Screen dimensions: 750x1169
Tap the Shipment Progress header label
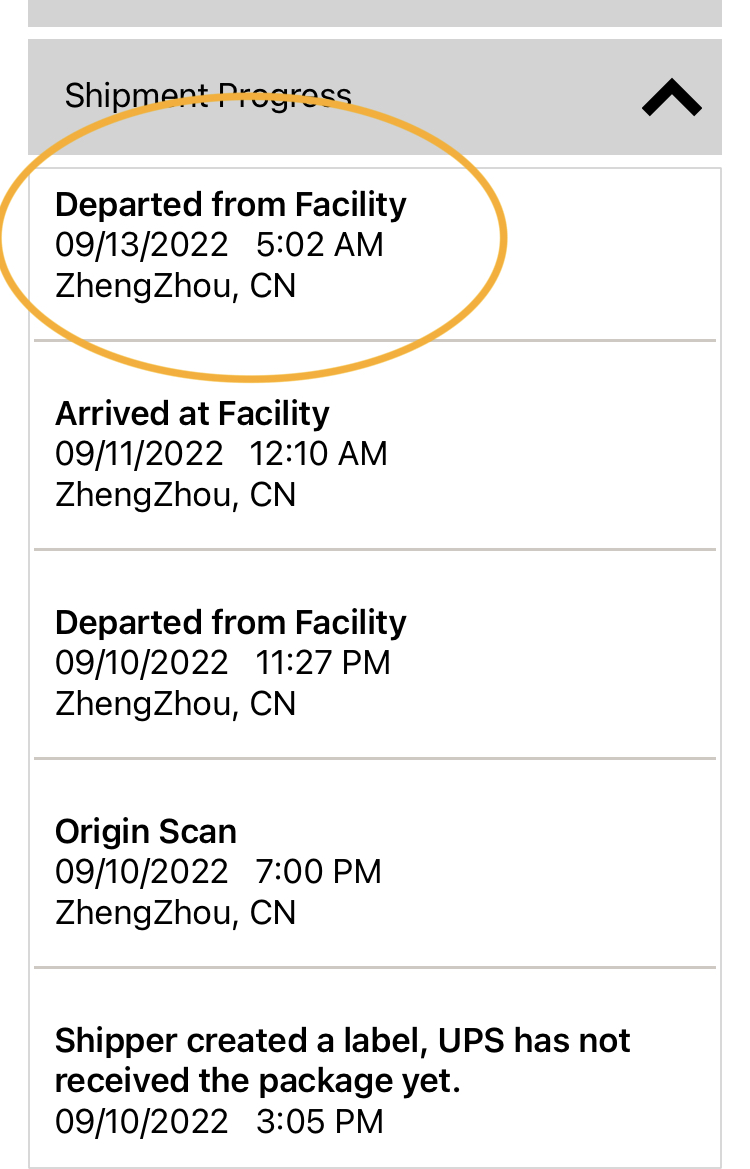tap(208, 97)
